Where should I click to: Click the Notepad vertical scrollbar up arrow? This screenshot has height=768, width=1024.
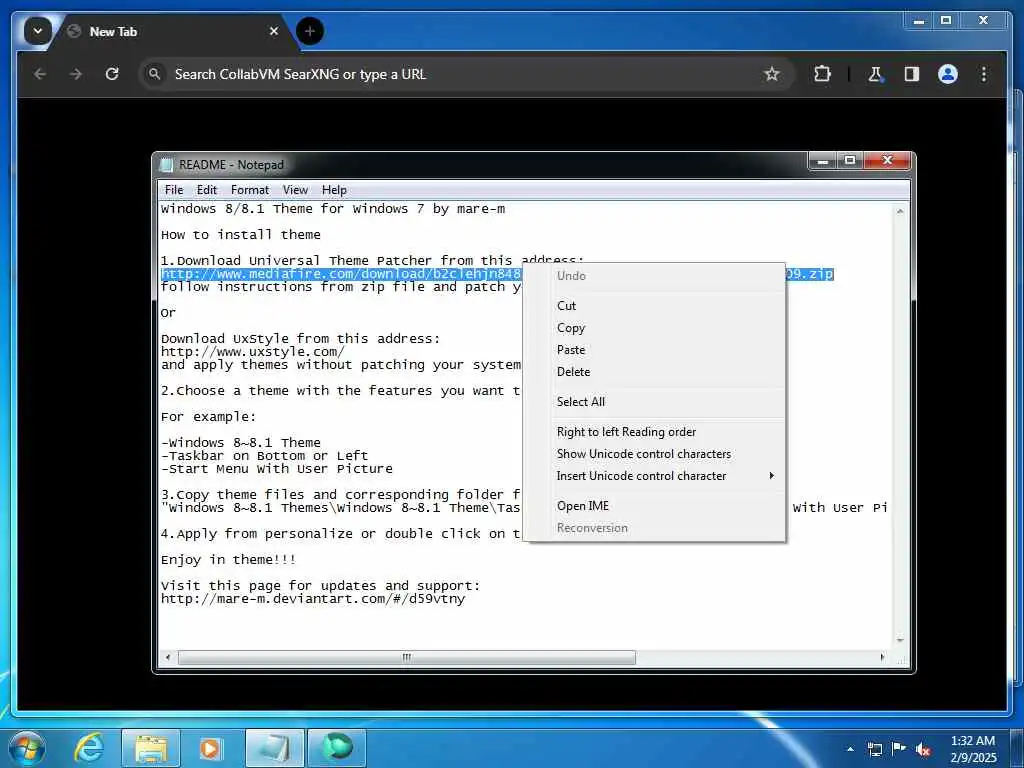pos(901,212)
